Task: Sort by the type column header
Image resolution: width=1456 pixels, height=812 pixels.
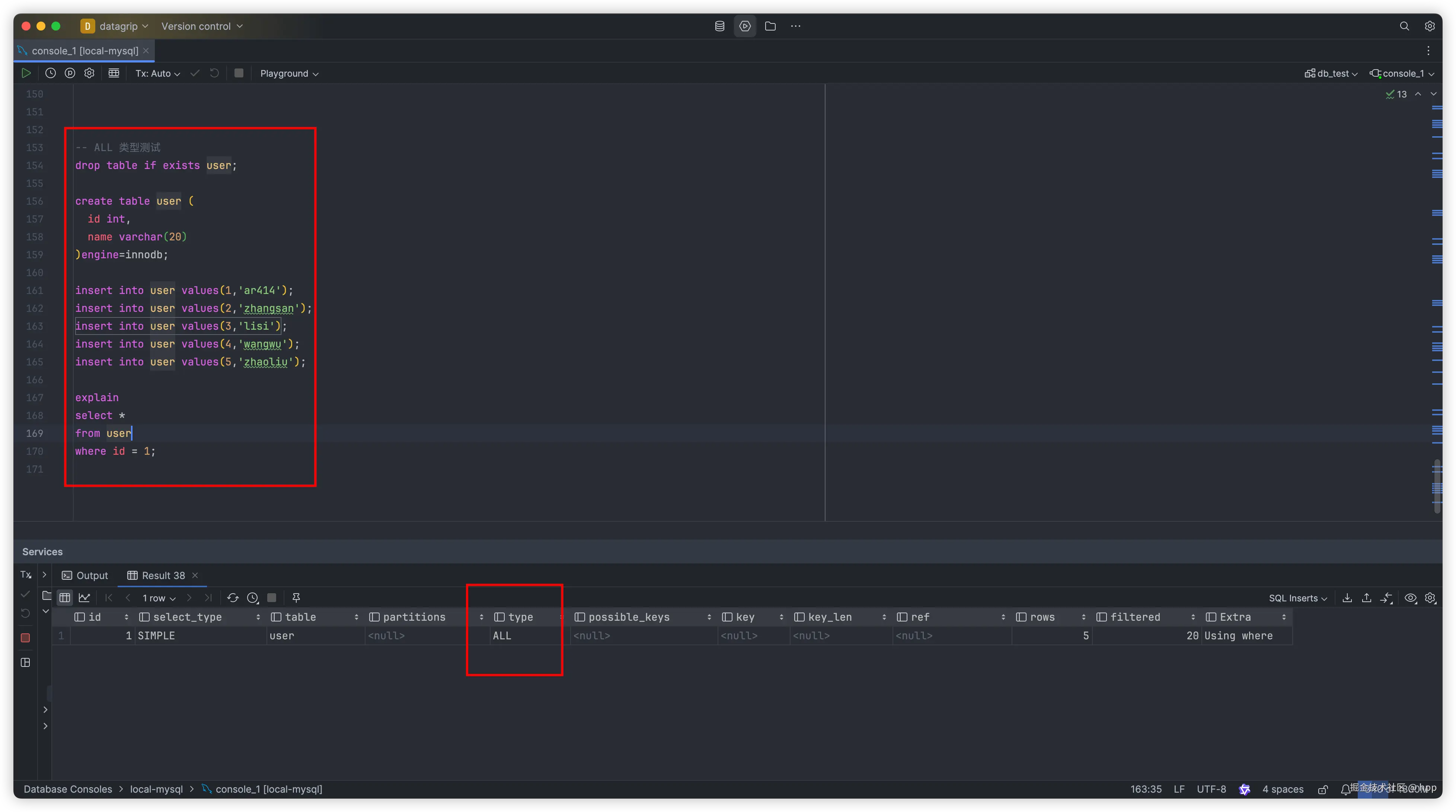Action: (520, 617)
